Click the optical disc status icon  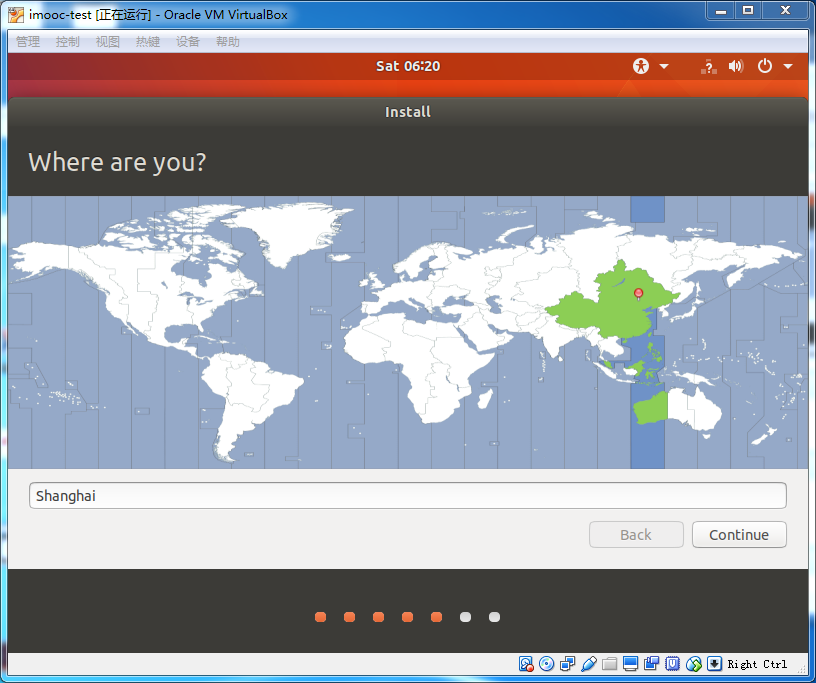pyautogui.click(x=546, y=664)
